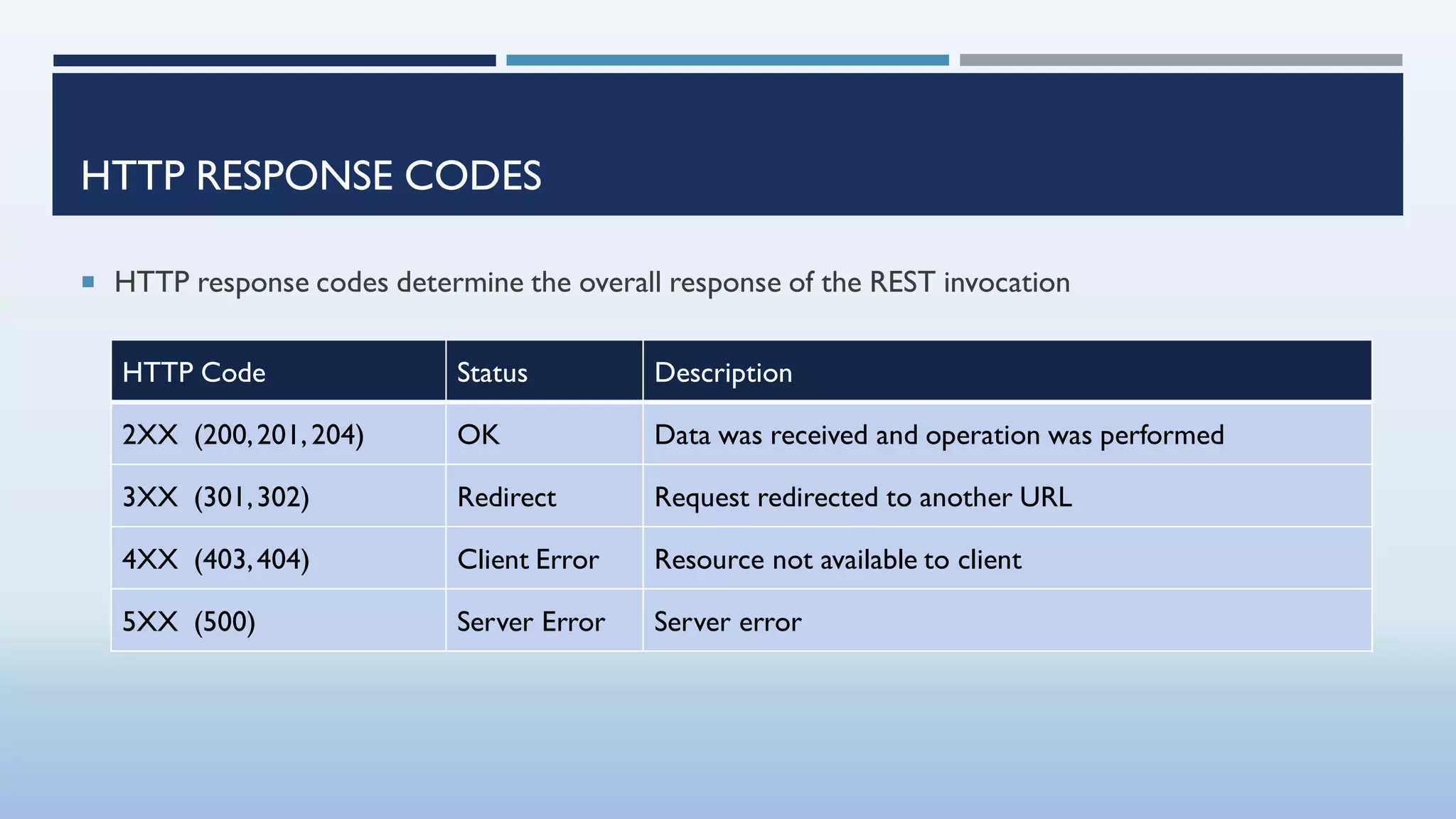Select the bullet text about REST invocation

coord(591,282)
